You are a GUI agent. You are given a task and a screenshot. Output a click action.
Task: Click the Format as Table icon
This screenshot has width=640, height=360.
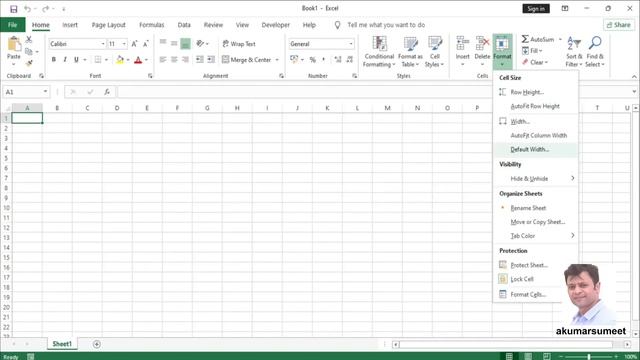410,43
